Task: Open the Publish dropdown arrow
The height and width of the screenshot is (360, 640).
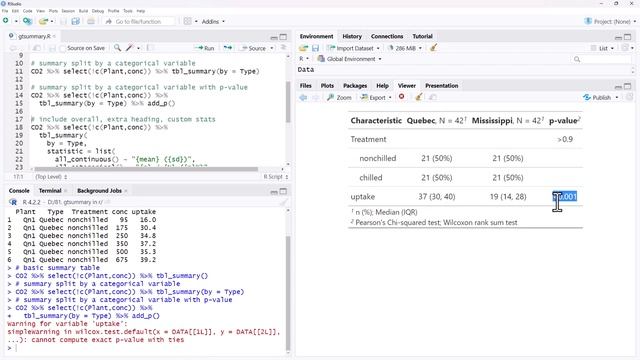Action: [617, 97]
